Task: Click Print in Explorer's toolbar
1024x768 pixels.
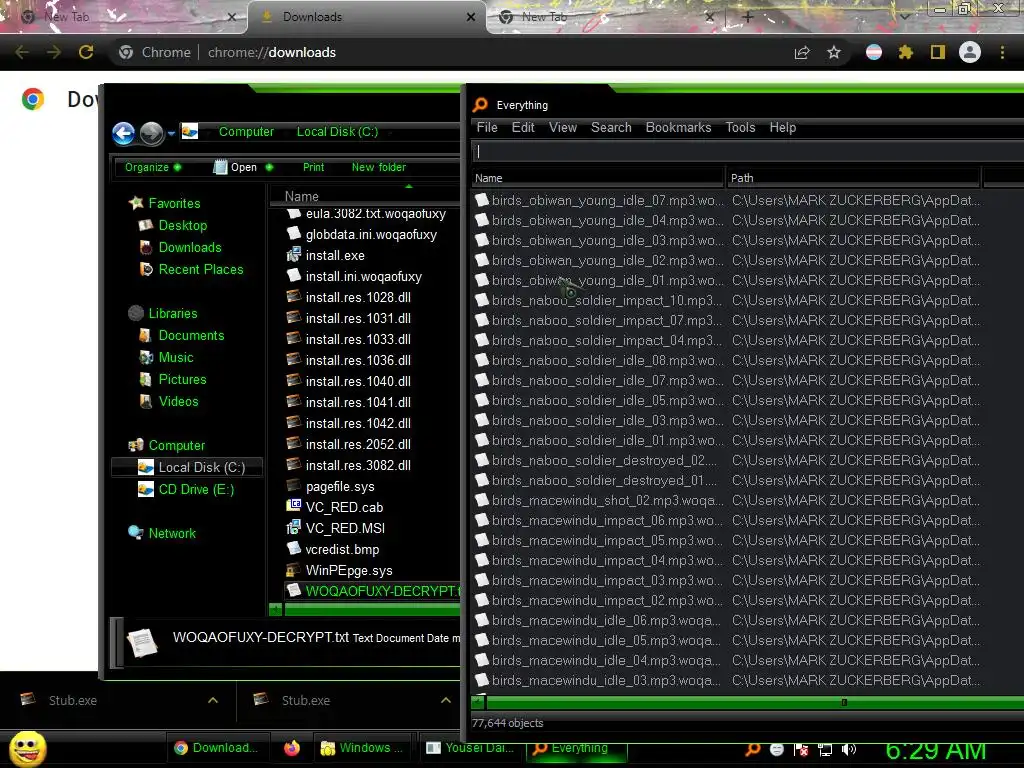Action: [x=313, y=167]
